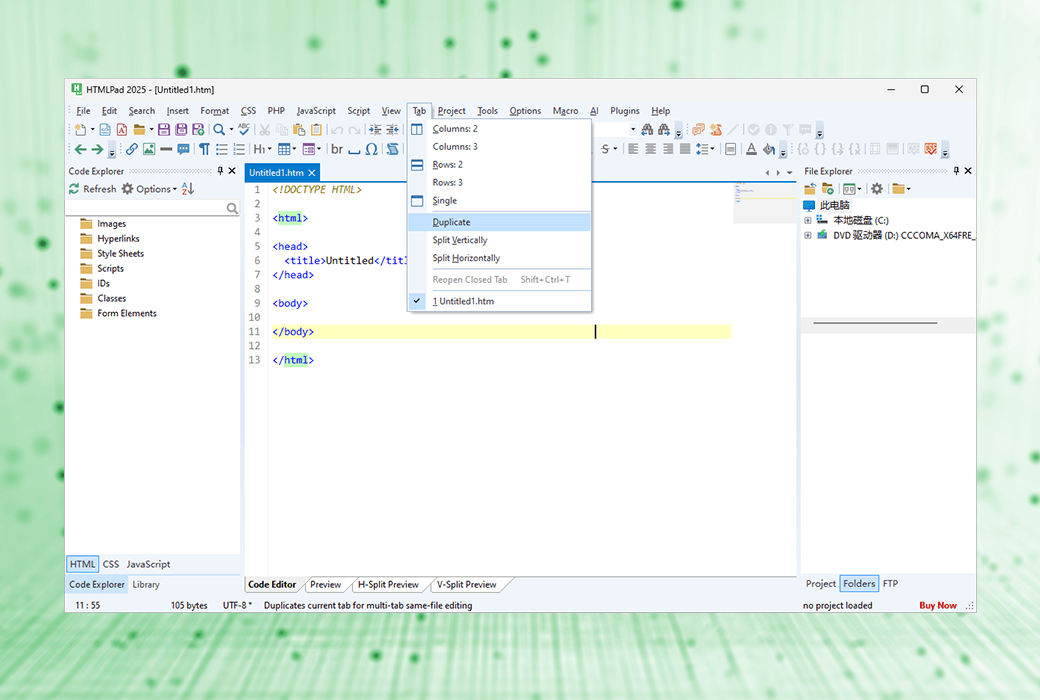Click the green Back arrow icon
The image size is (1040, 700).
click(x=80, y=149)
